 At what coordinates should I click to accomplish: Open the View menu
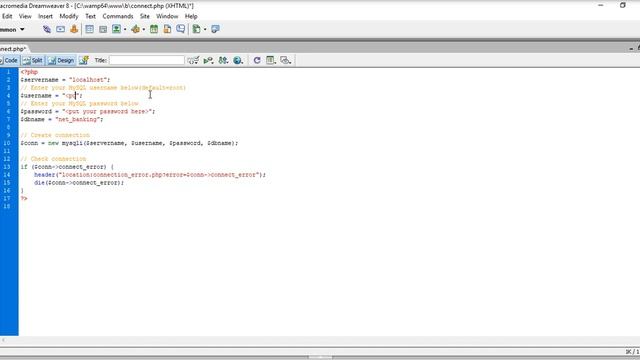pyautogui.click(x=25, y=16)
